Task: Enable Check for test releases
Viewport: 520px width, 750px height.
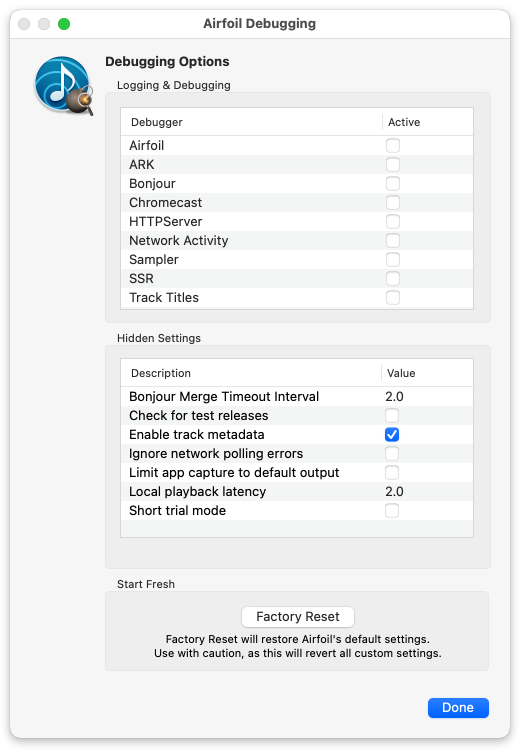Action: pos(392,416)
